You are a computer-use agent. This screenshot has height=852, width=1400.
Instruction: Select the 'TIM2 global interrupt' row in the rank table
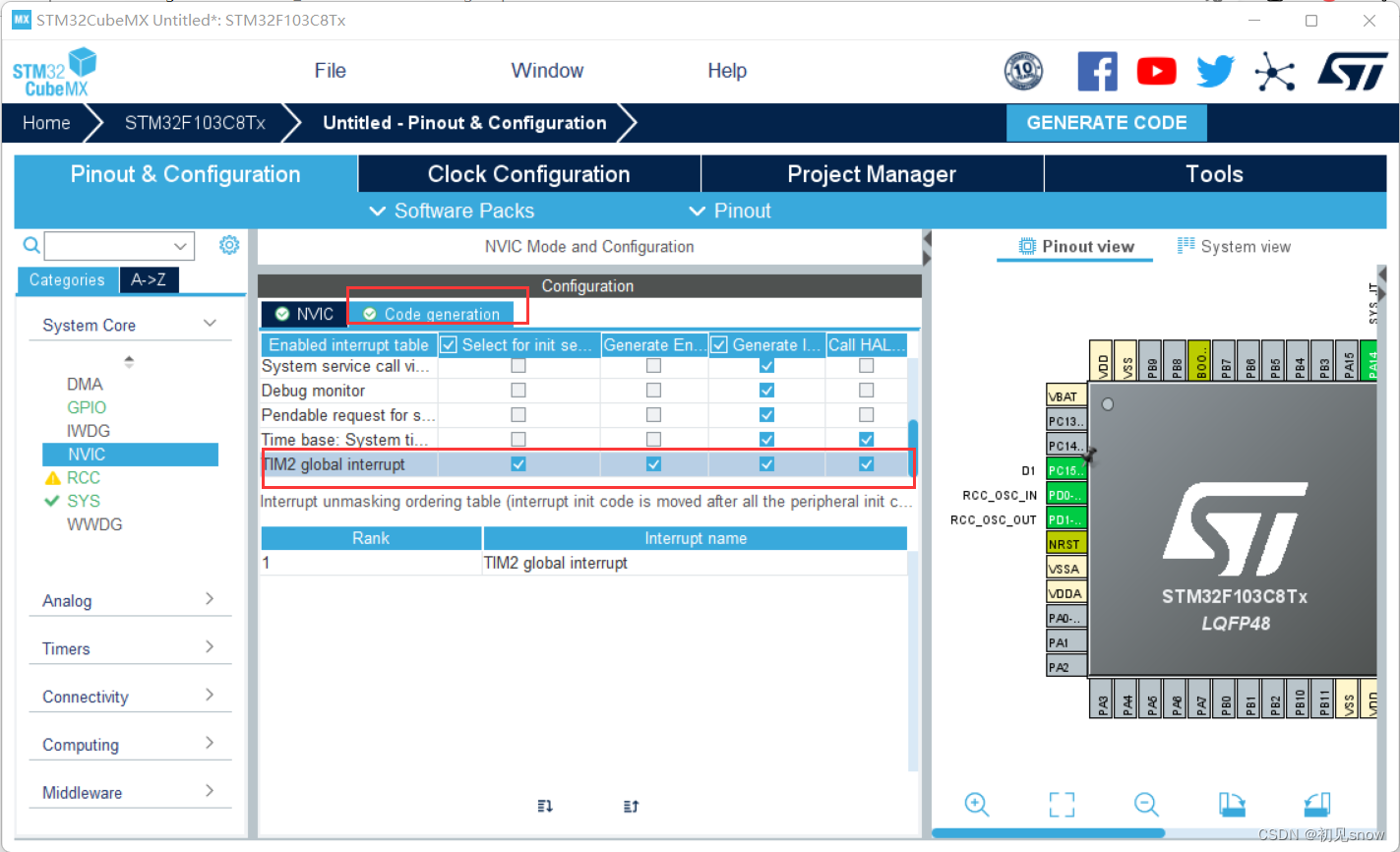point(583,563)
